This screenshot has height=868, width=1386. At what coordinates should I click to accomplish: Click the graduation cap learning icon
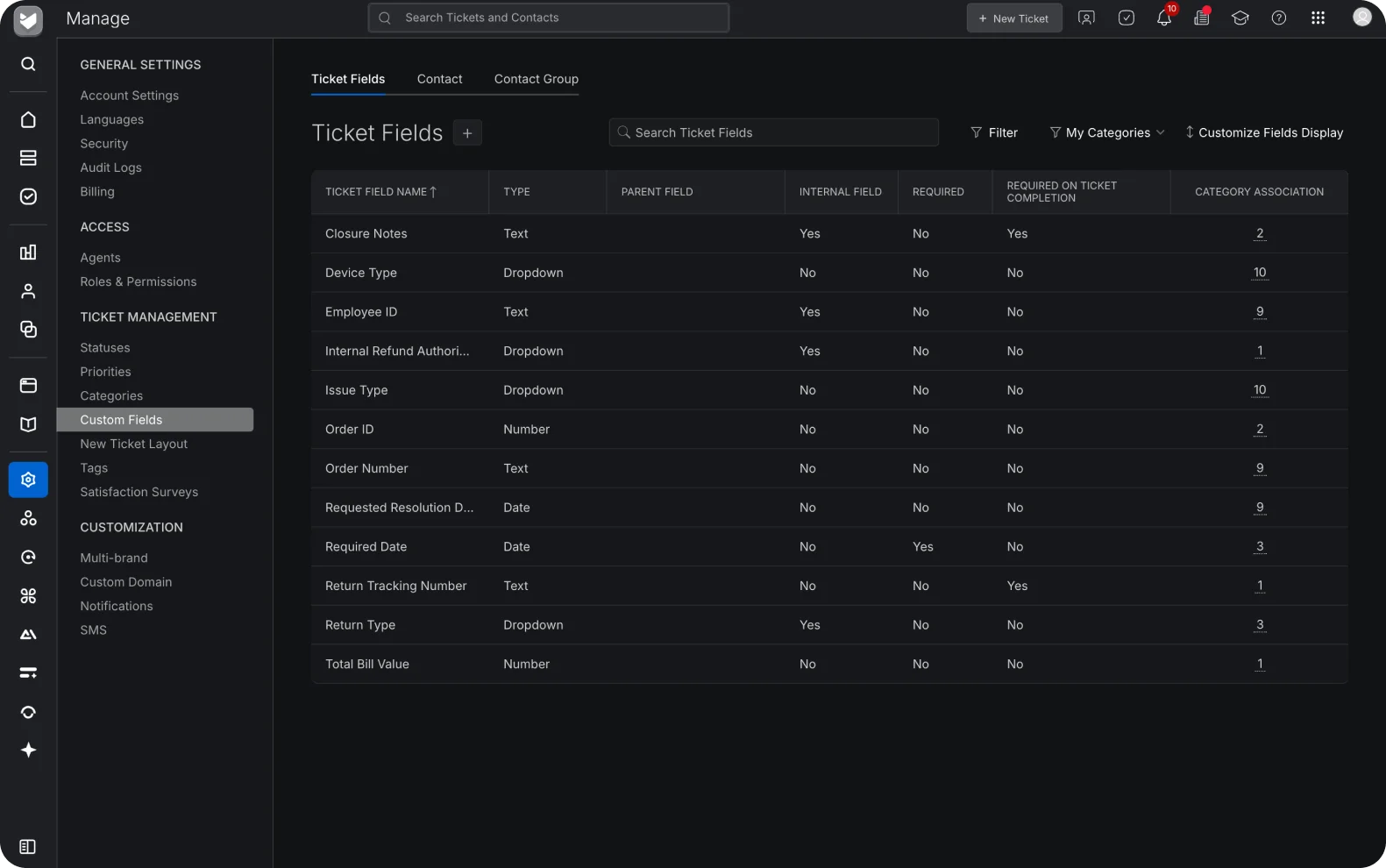tap(1240, 18)
